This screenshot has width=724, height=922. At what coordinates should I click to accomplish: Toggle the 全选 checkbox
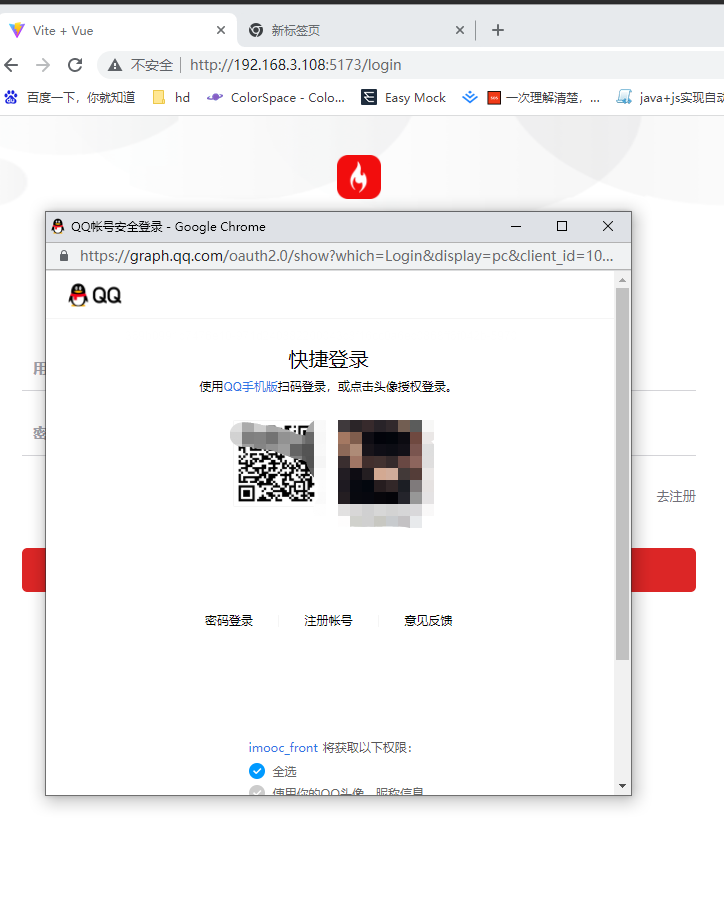257,771
